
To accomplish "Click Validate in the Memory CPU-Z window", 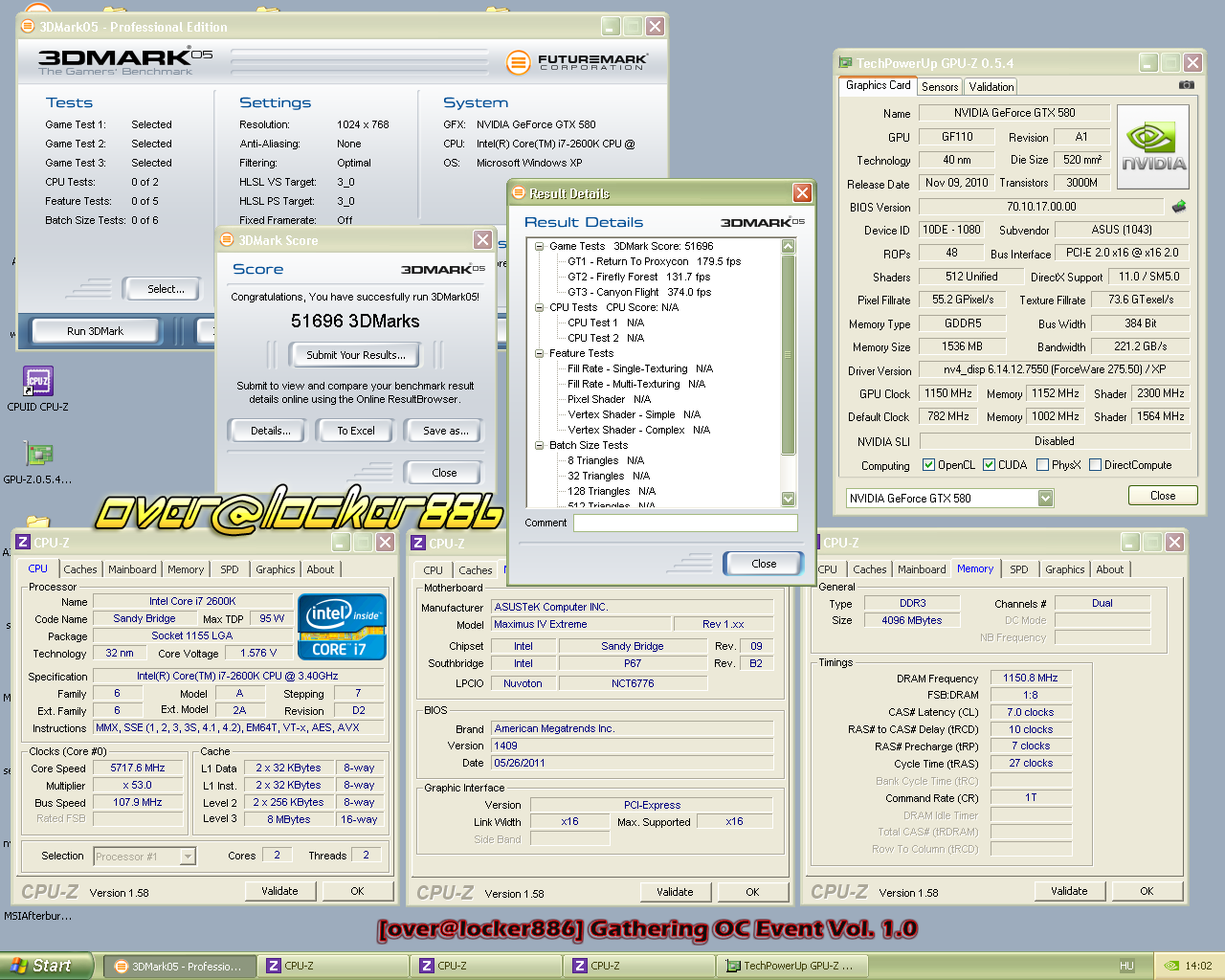I will tap(1069, 891).
